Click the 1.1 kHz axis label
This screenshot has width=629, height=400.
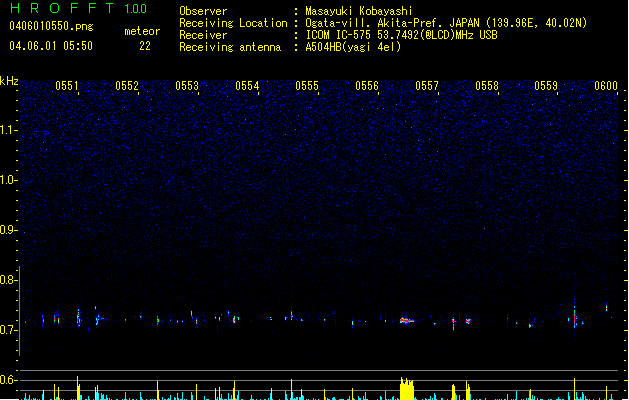pos(8,130)
